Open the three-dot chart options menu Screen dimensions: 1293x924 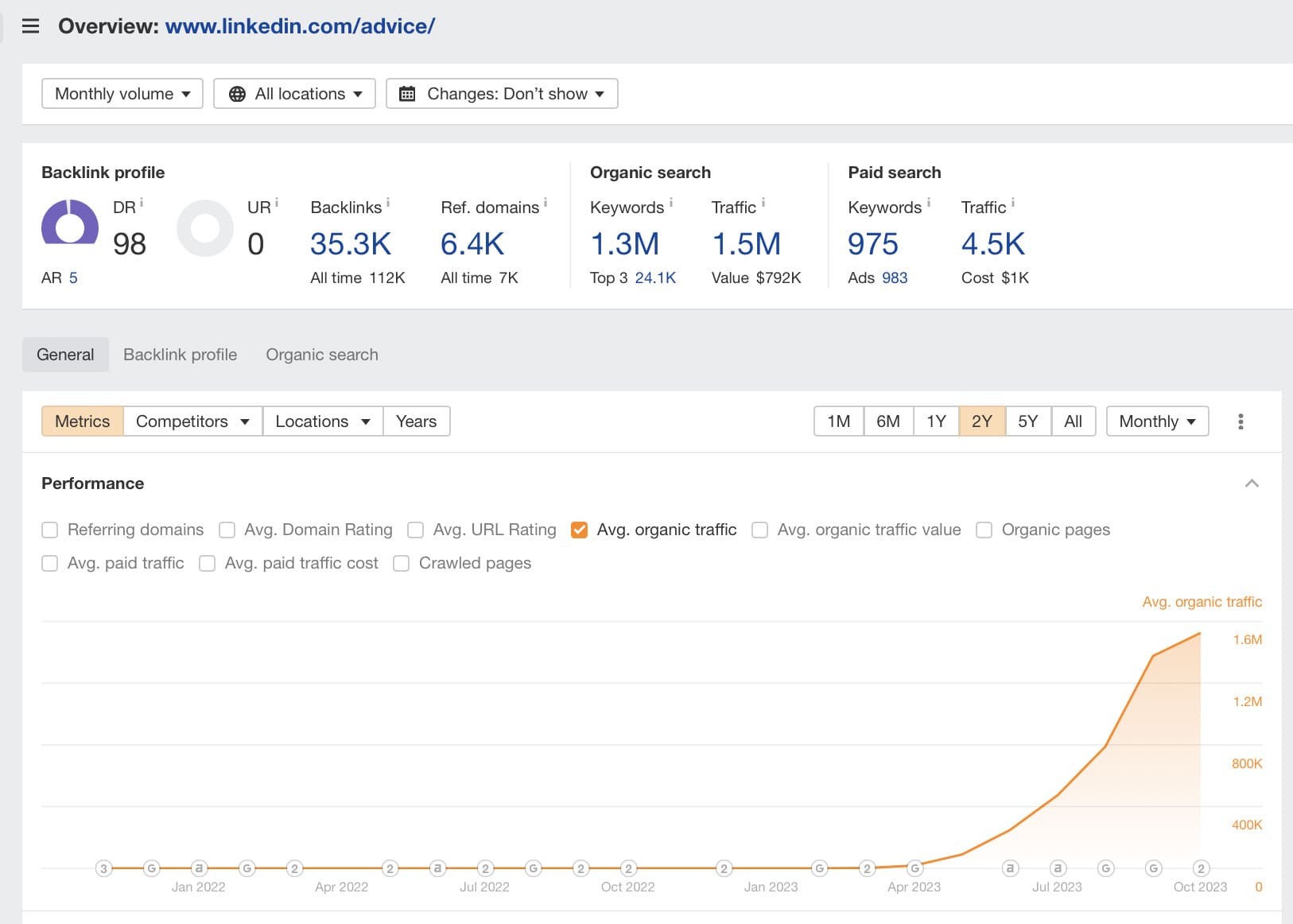1241,421
